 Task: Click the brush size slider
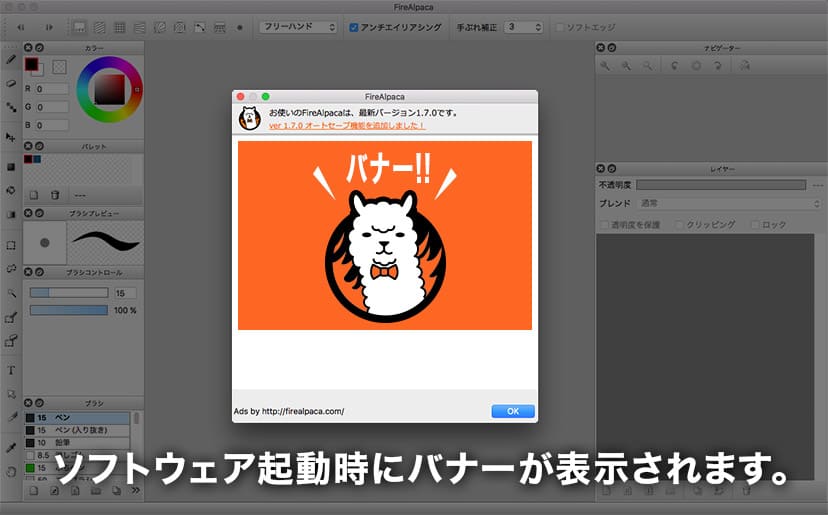coord(69,293)
